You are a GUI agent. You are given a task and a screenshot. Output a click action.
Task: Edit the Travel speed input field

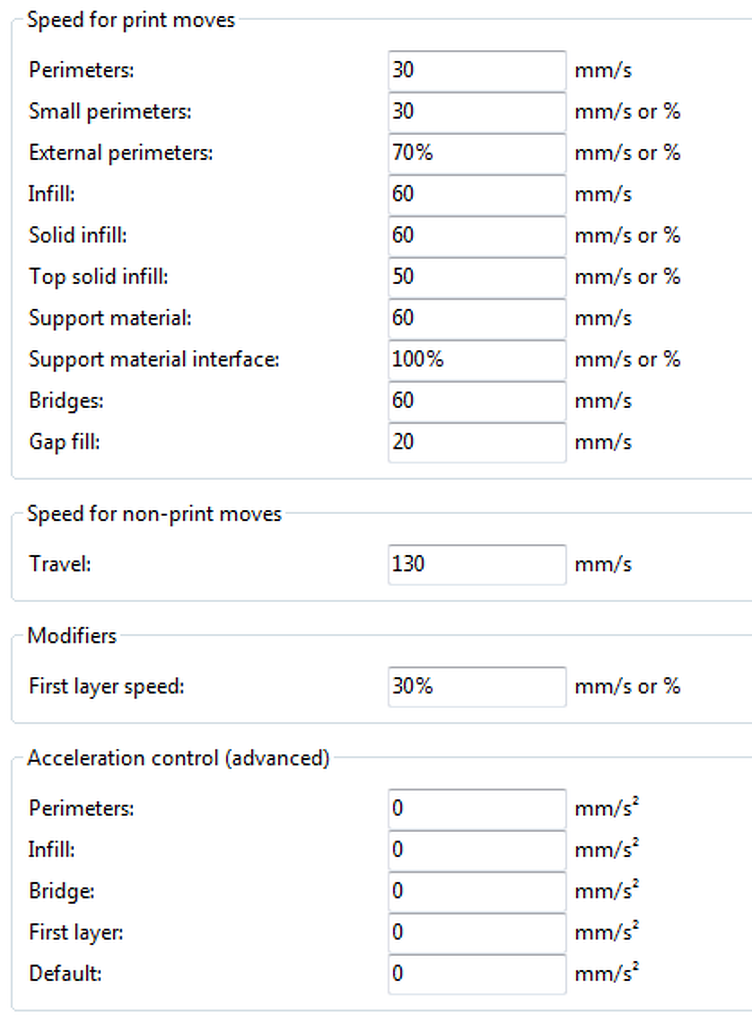coord(477,564)
